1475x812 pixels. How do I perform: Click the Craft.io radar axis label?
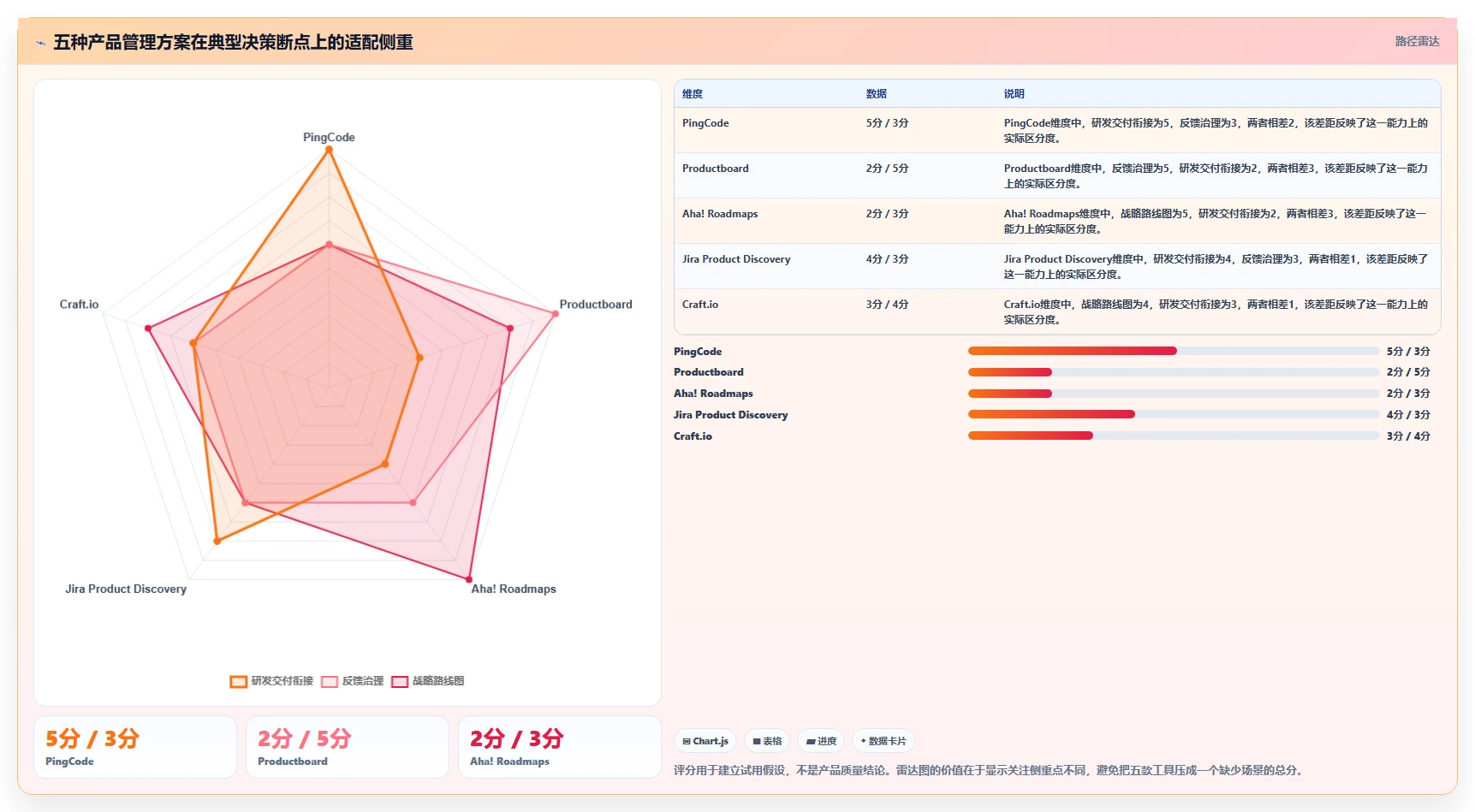79,304
